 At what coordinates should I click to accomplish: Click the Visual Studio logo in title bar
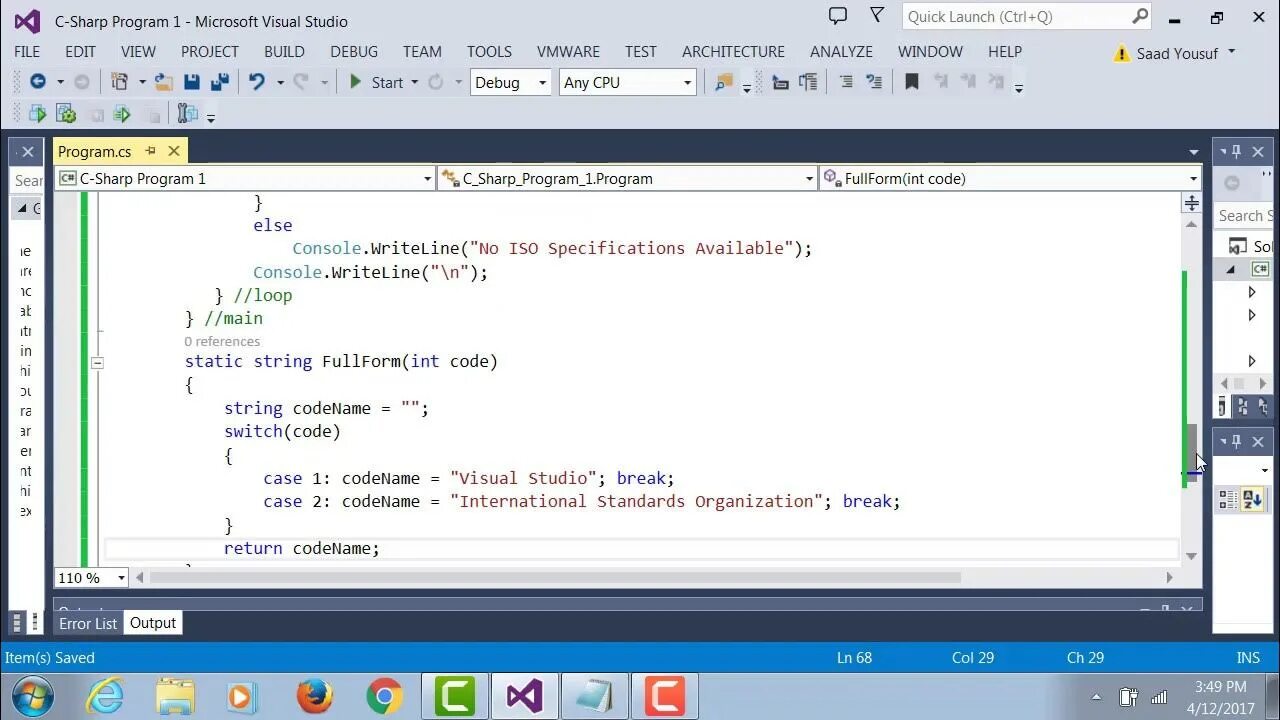(x=26, y=20)
